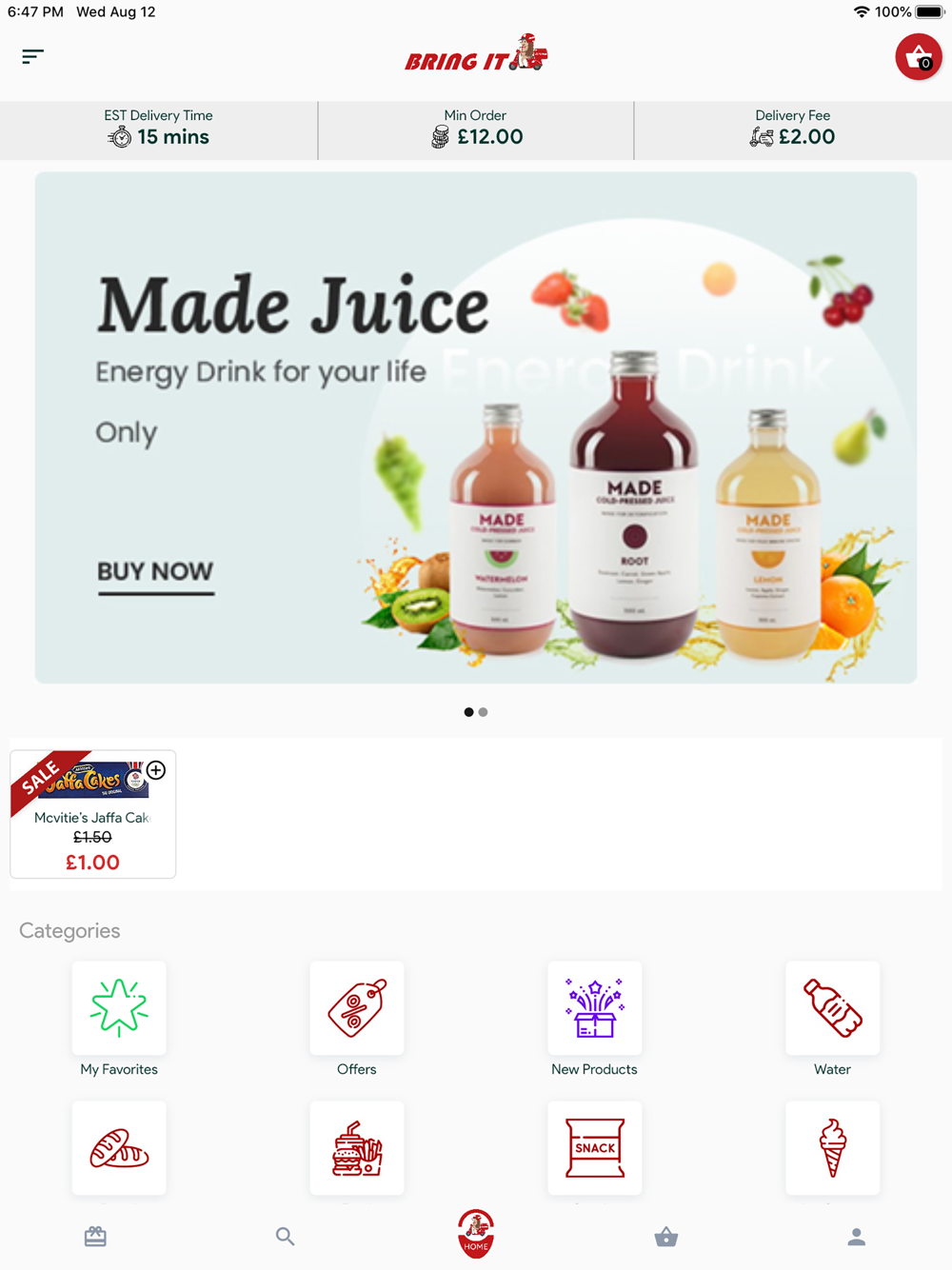Tap the Made Juice promotional banner

(476, 427)
